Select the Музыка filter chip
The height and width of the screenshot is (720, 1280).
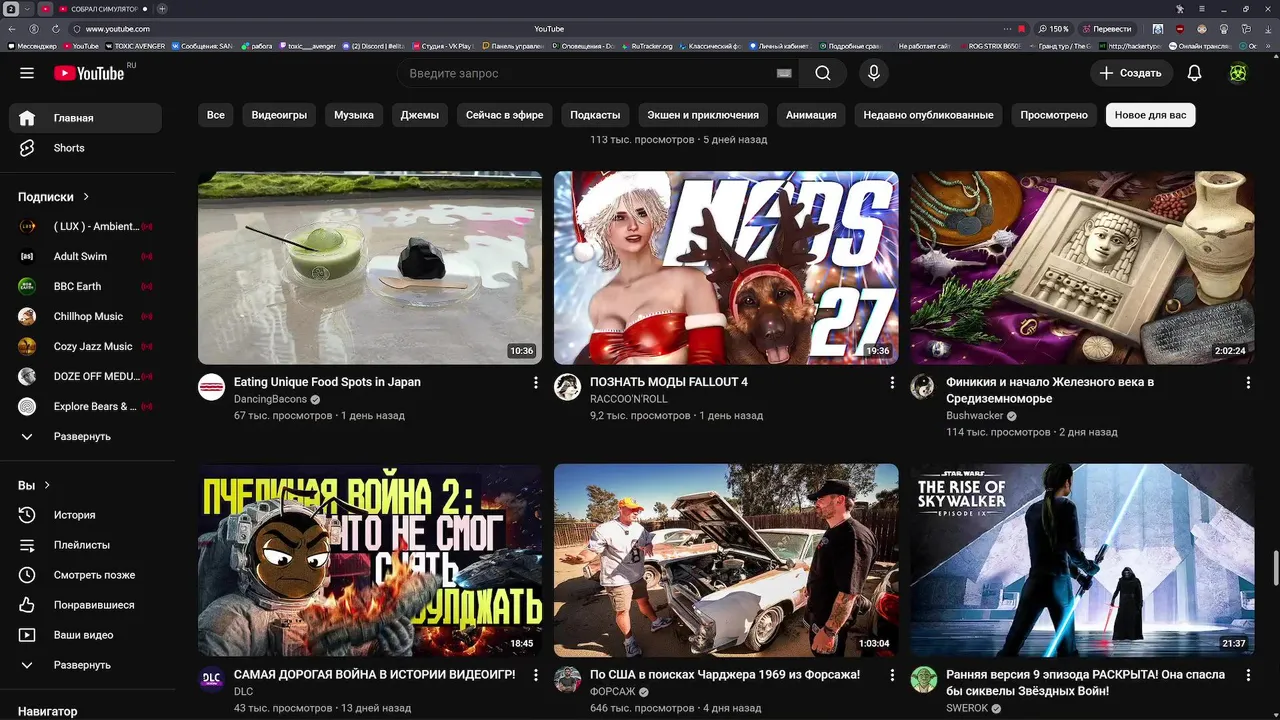point(354,115)
